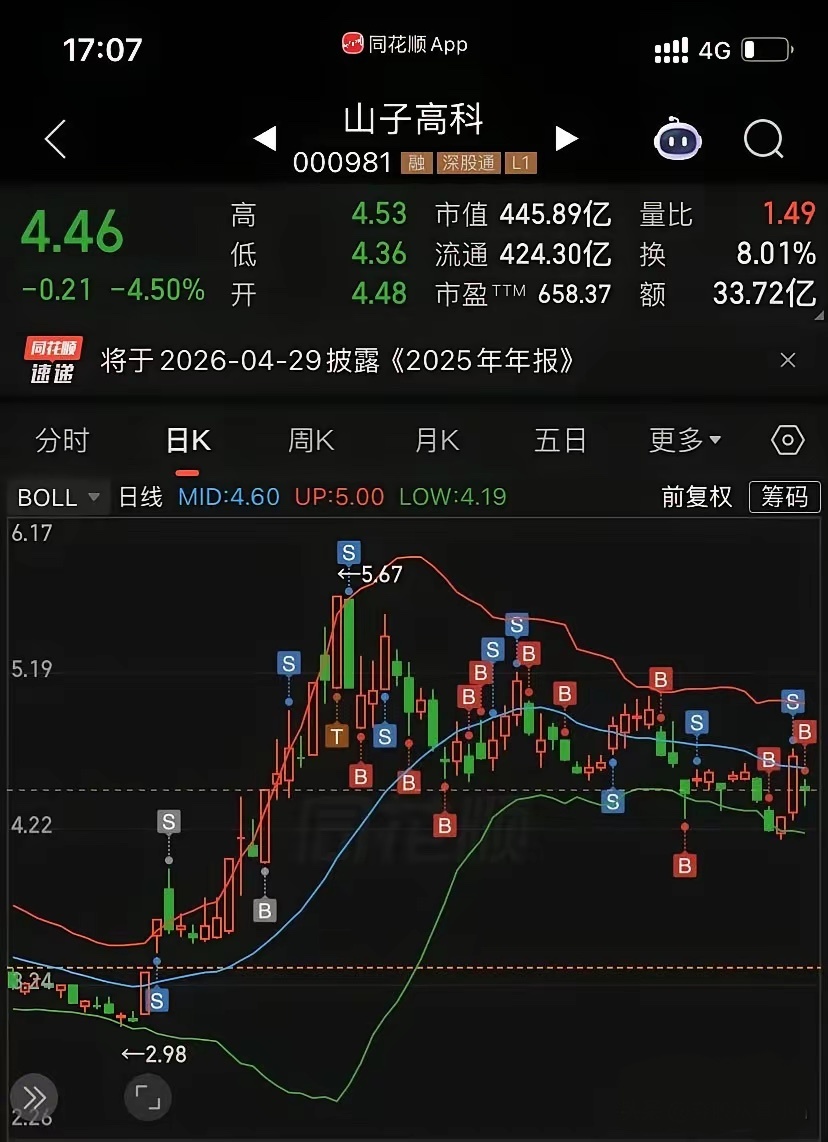Tap the AI robot assistant icon

678,139
